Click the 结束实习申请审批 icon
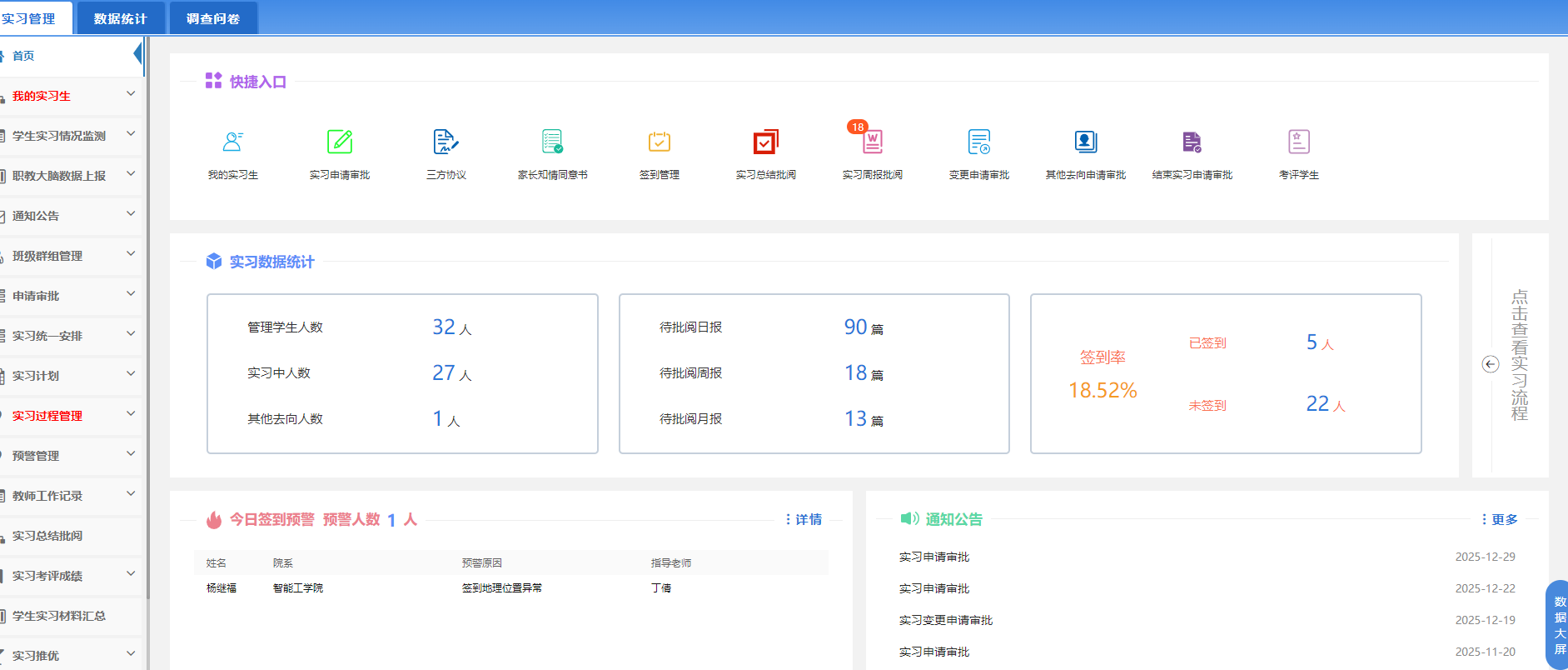The width and height of the screenshot is (1568, 670). point(1192,142)
